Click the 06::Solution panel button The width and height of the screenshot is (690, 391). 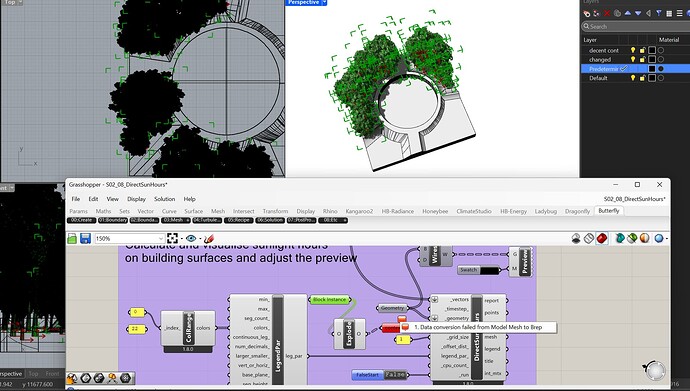[270, 220]
